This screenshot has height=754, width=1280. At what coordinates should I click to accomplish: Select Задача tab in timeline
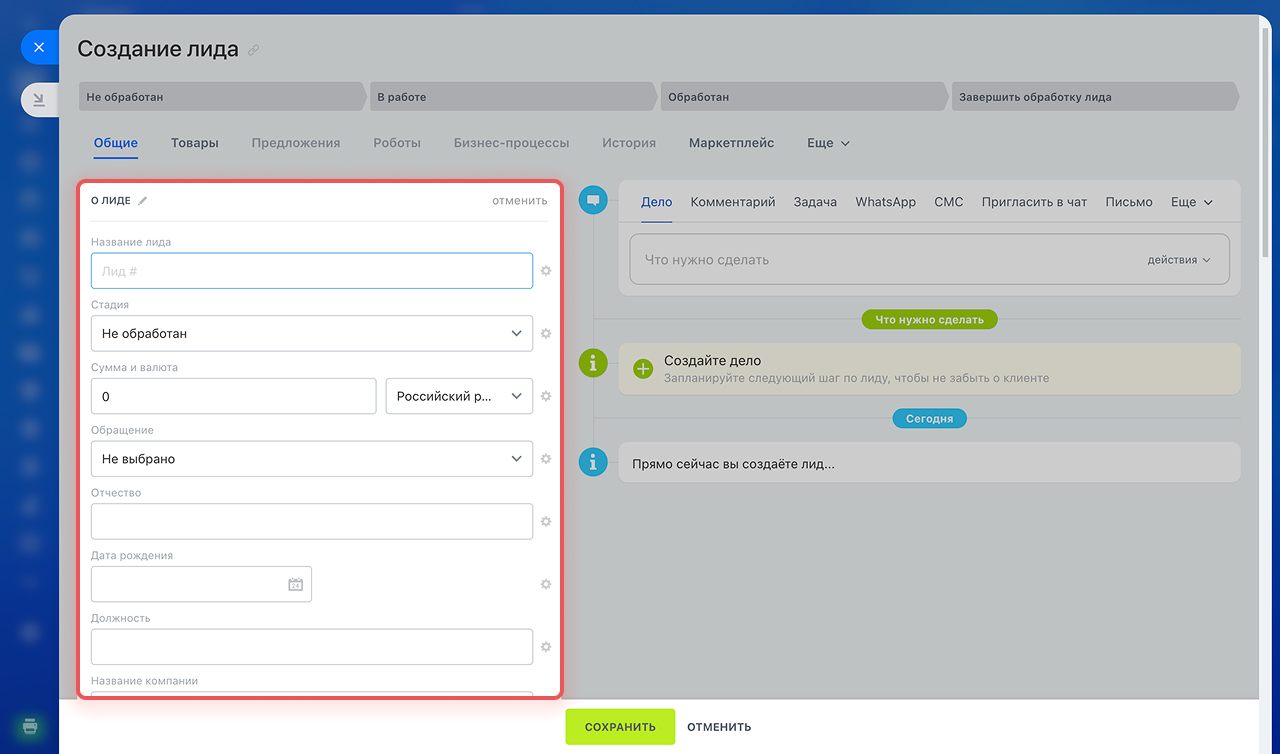[x=815, y=202]
